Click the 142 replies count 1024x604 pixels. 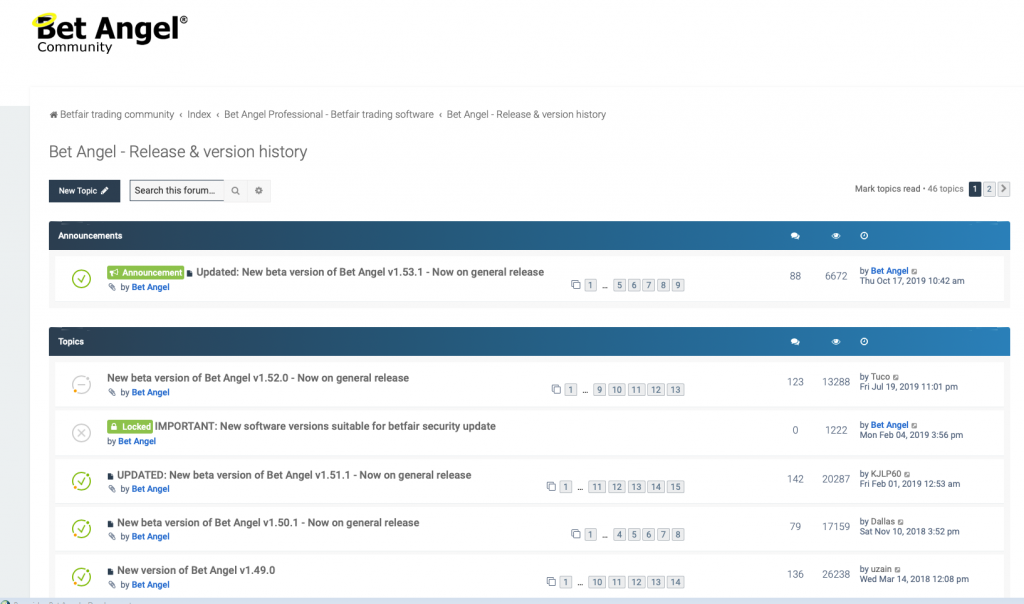click(795, 479)
